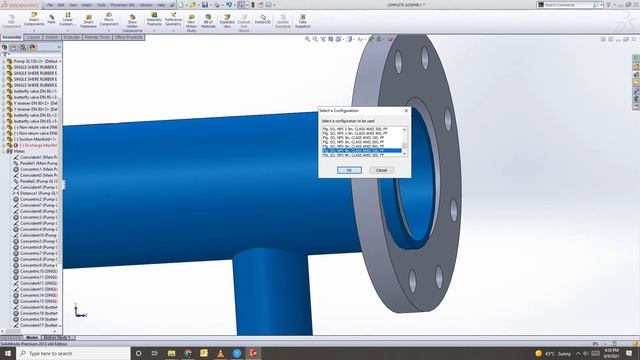The image size is (640, 360).
Task: Open the Photoview 360 menu
Action: pyautogui.click(x=122, y=5)
